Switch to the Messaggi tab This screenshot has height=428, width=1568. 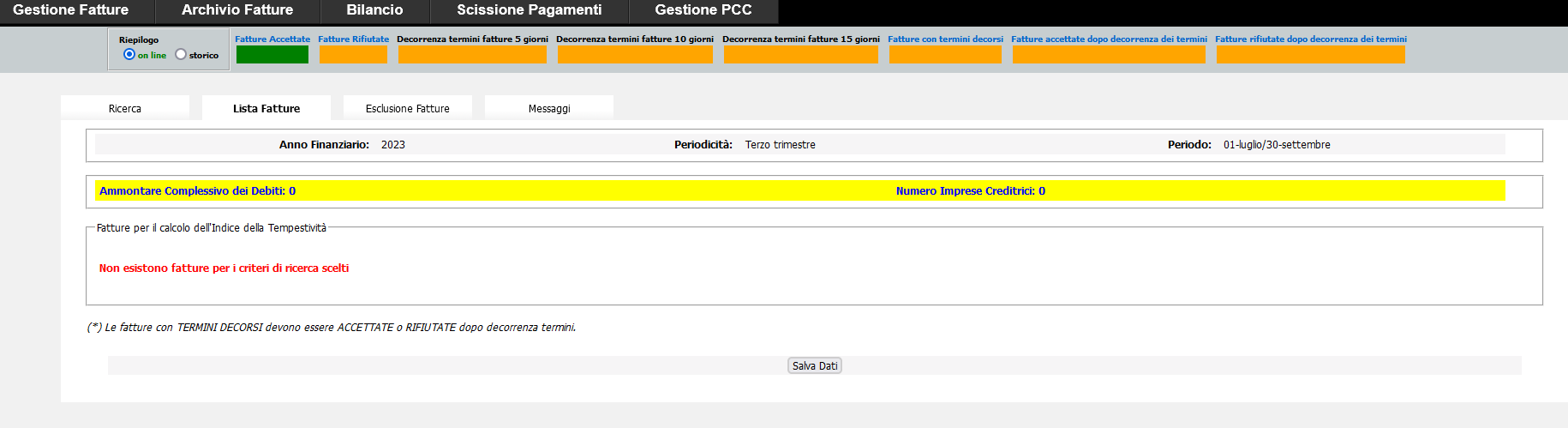click(x=549, y=108)
